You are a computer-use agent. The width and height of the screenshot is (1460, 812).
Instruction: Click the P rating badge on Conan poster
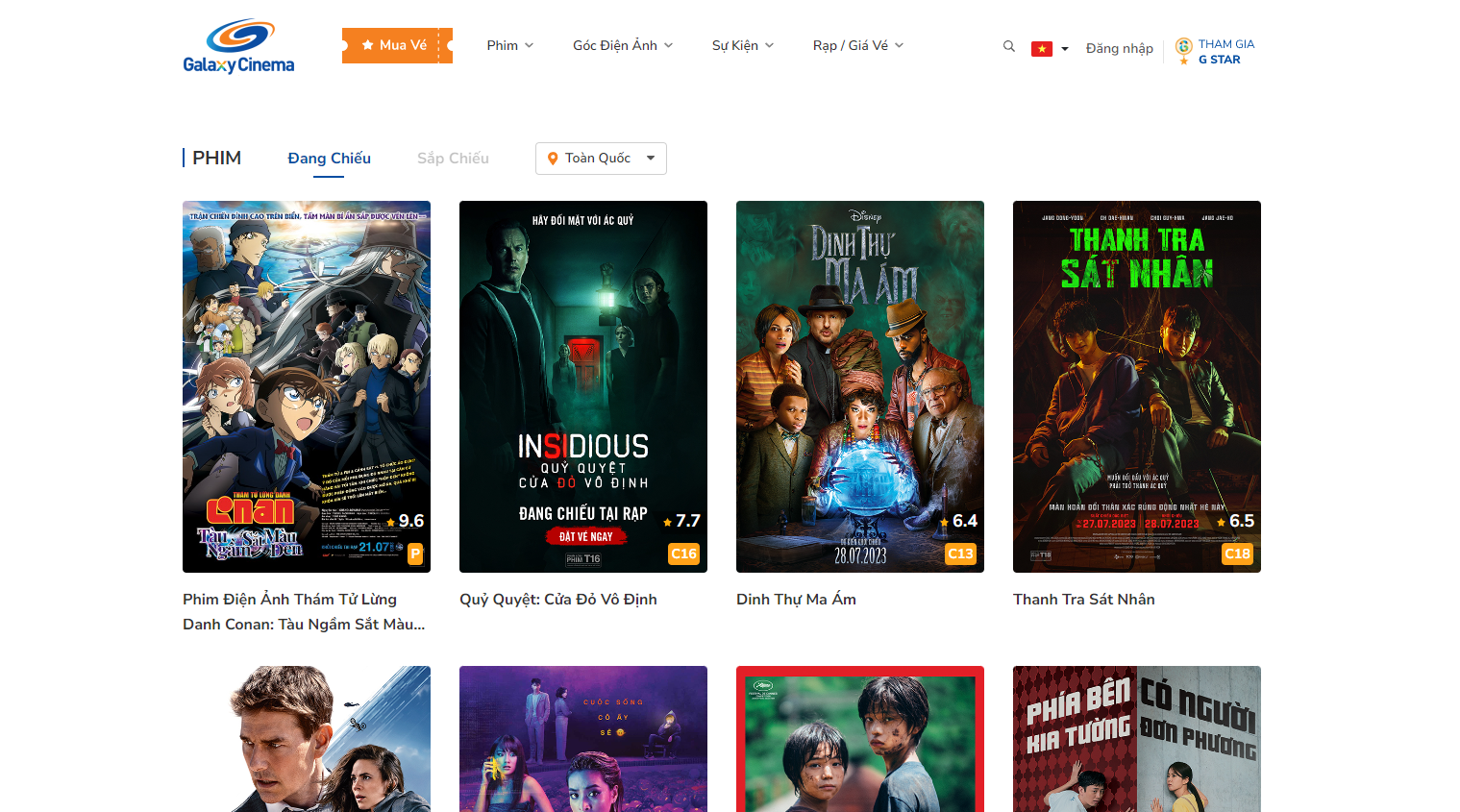pos(415,554)
